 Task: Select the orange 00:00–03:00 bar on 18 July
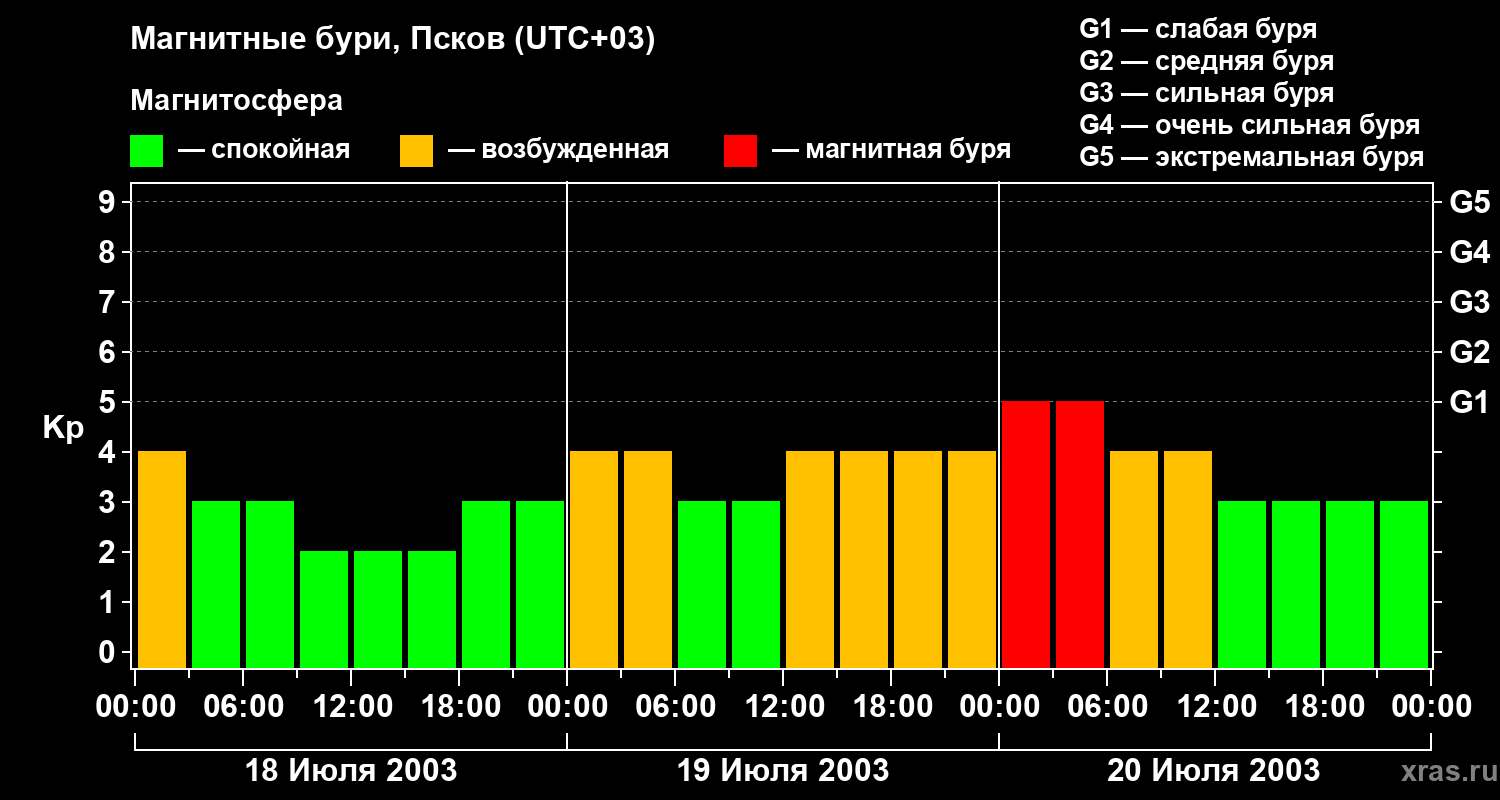(162, 560)
